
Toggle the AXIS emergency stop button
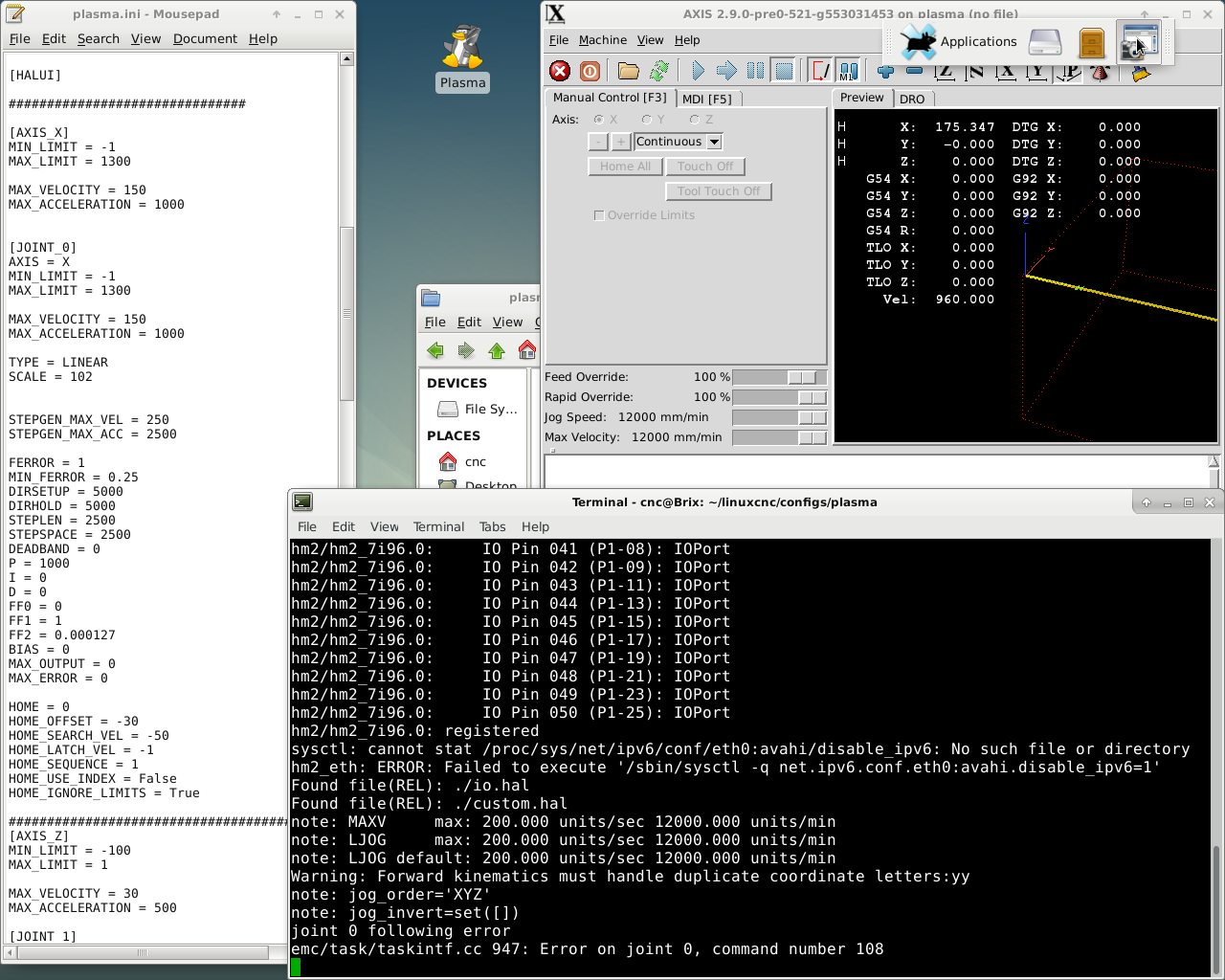(x=560, y=71)
